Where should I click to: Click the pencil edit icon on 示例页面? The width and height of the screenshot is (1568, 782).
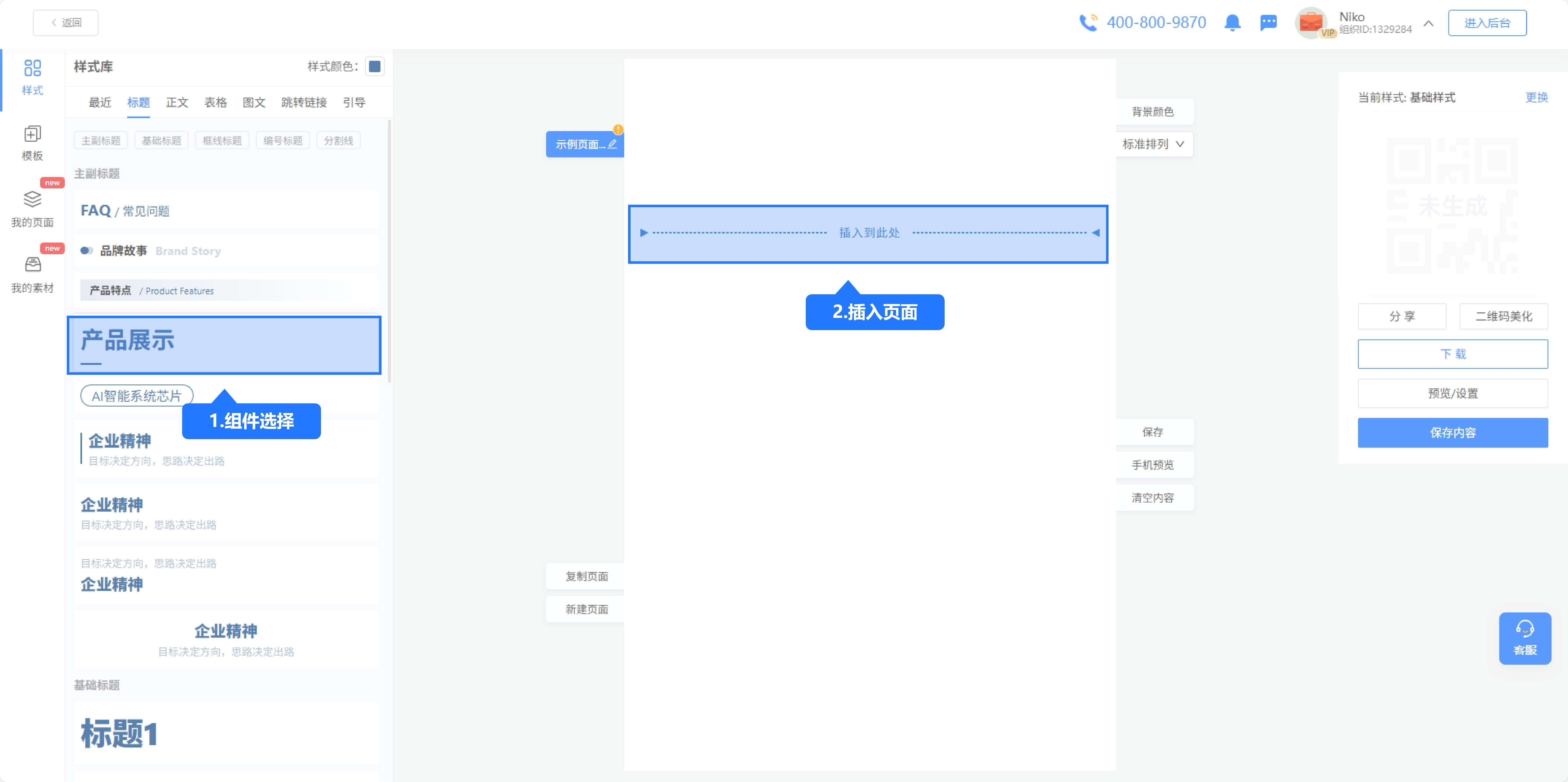(x=612, y=144)
